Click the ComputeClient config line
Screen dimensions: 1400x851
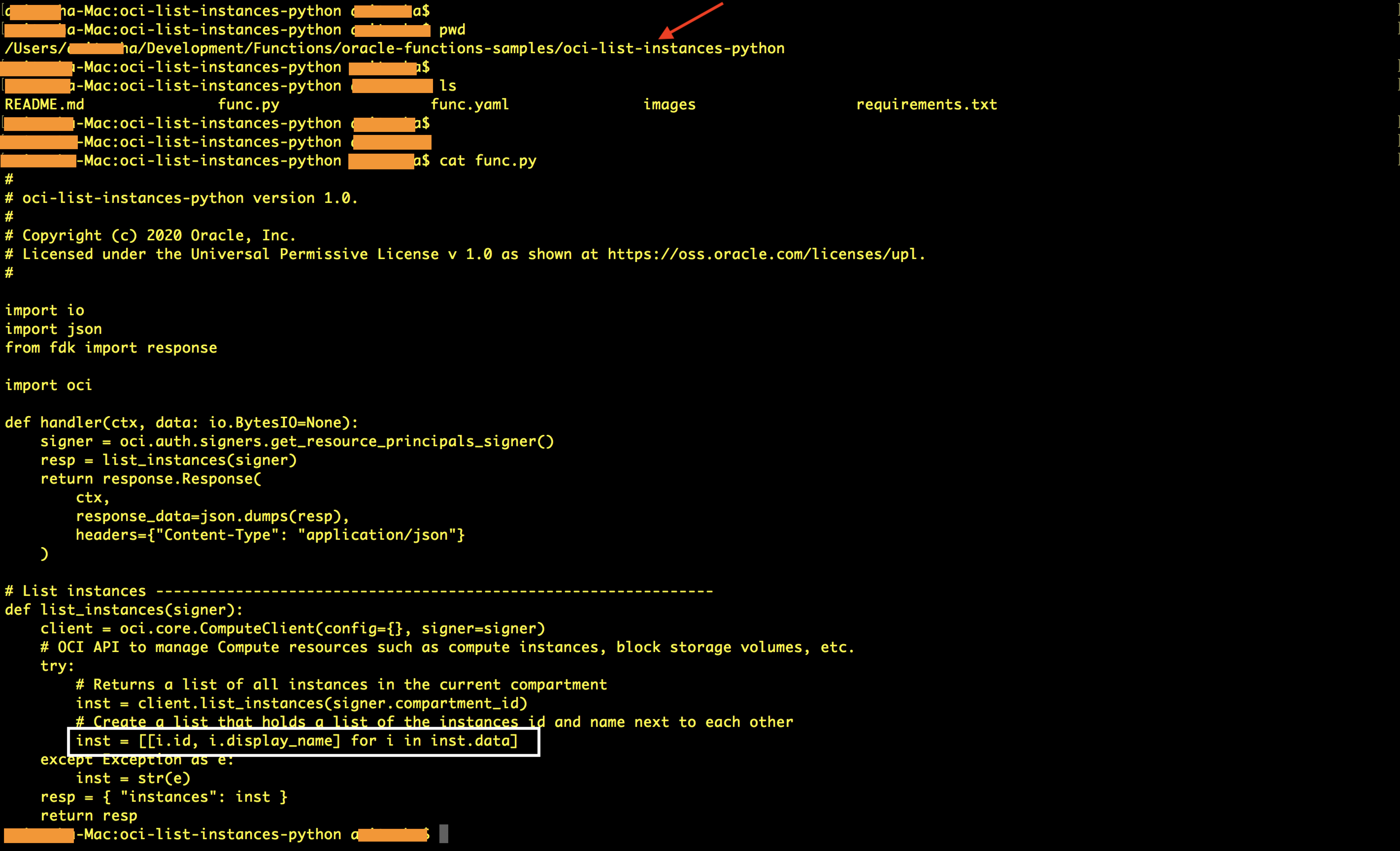(293, 628)
